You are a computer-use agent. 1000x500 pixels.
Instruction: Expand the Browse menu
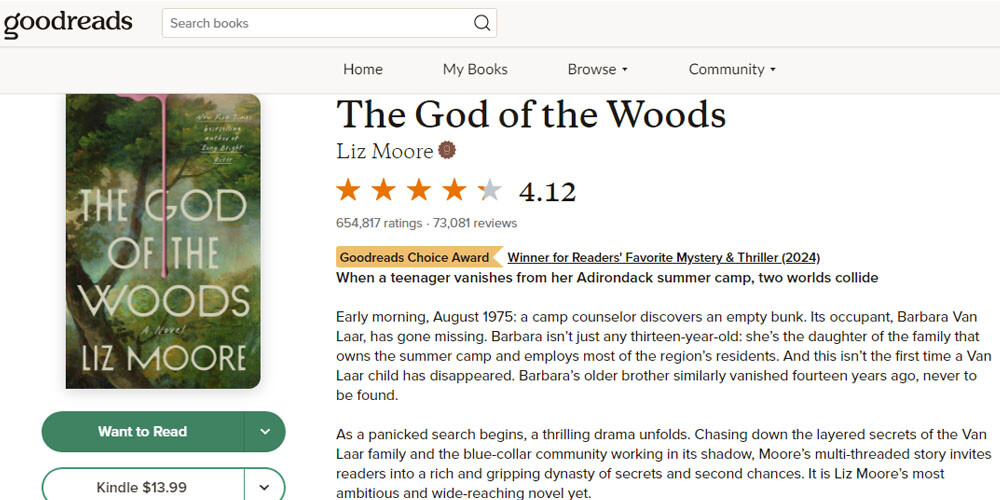point(598,69)
